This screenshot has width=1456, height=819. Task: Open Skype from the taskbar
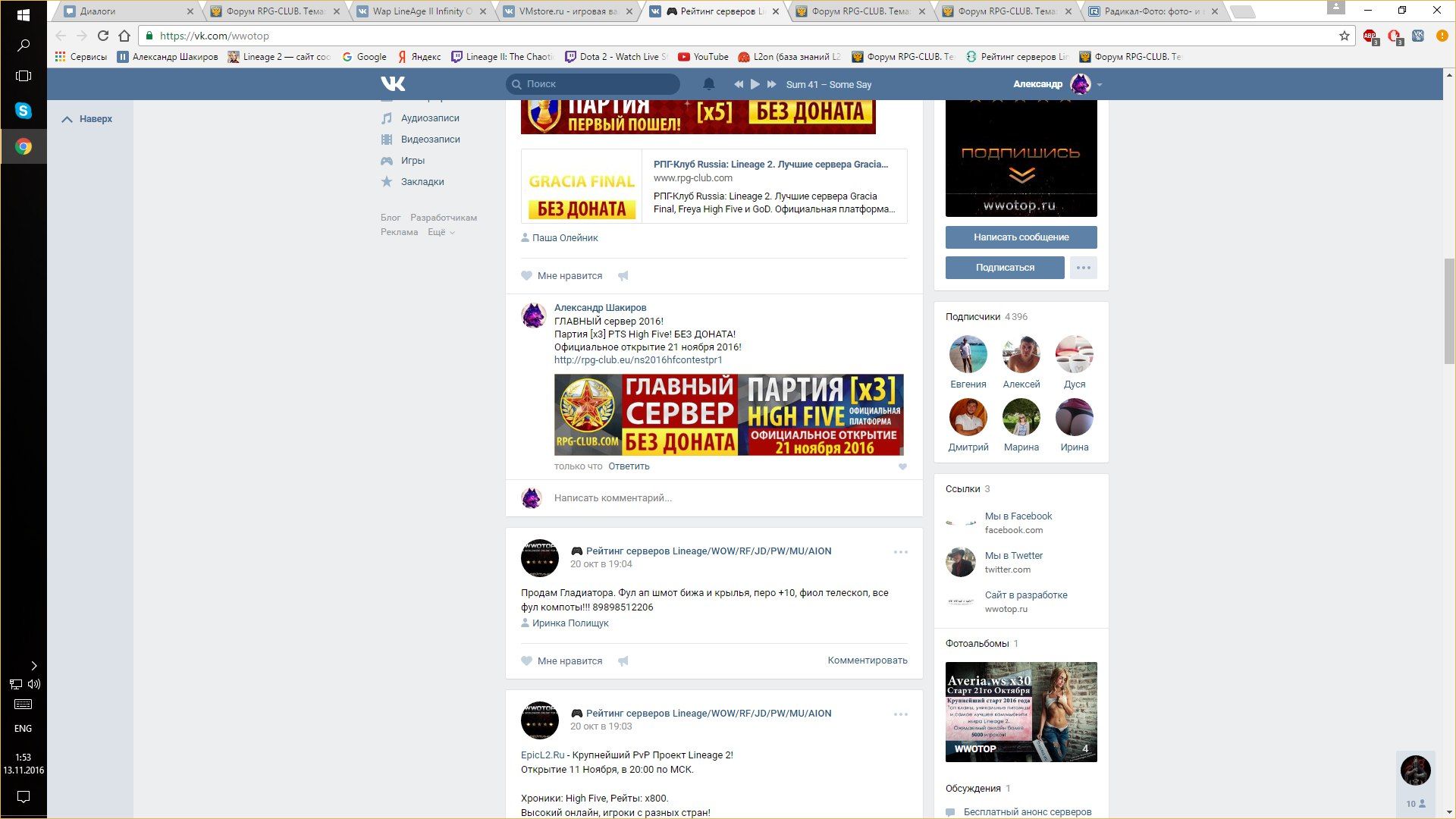coord(24,111)
